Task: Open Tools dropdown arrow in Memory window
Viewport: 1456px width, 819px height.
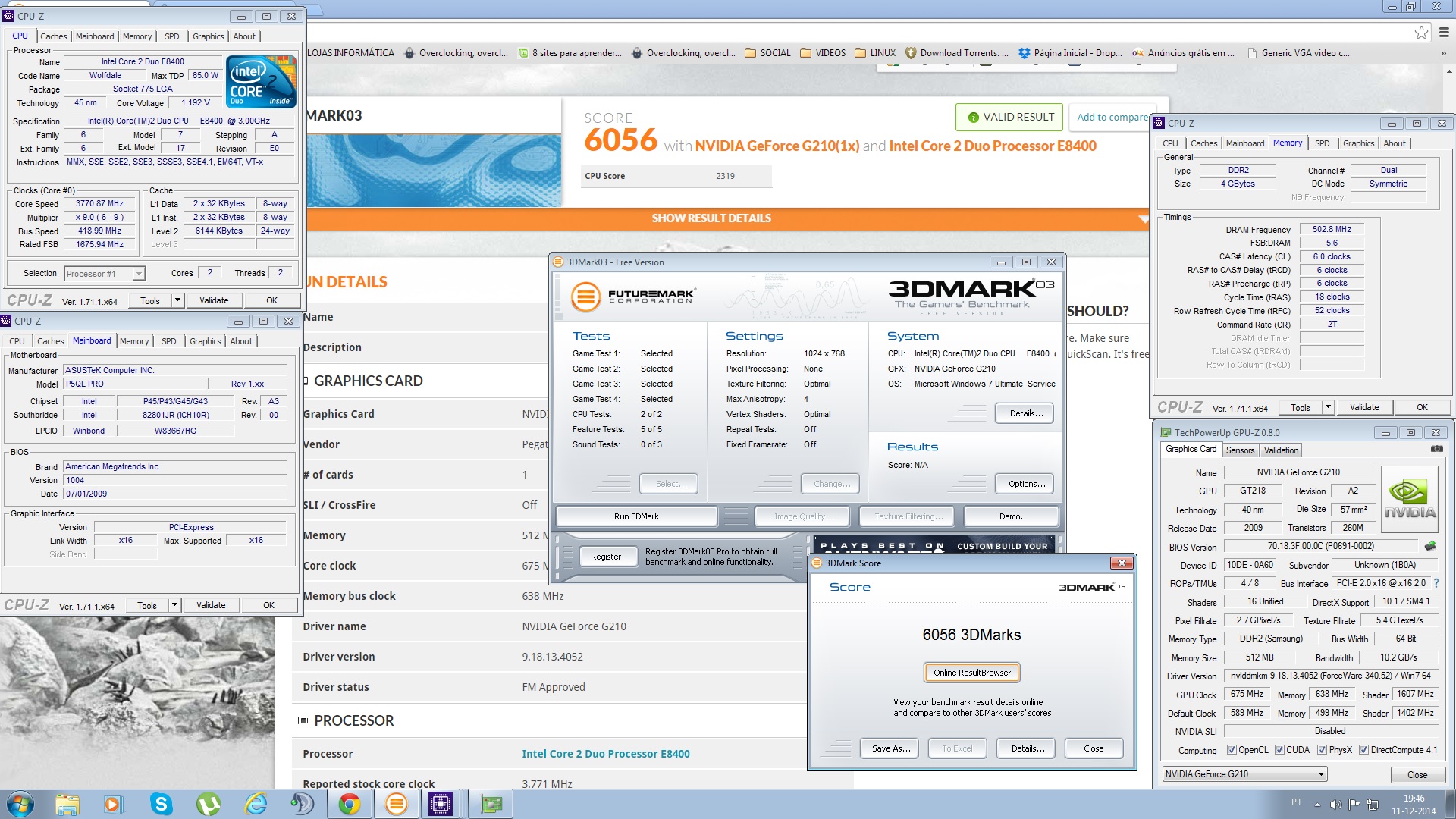Action: pos(1328,407)
